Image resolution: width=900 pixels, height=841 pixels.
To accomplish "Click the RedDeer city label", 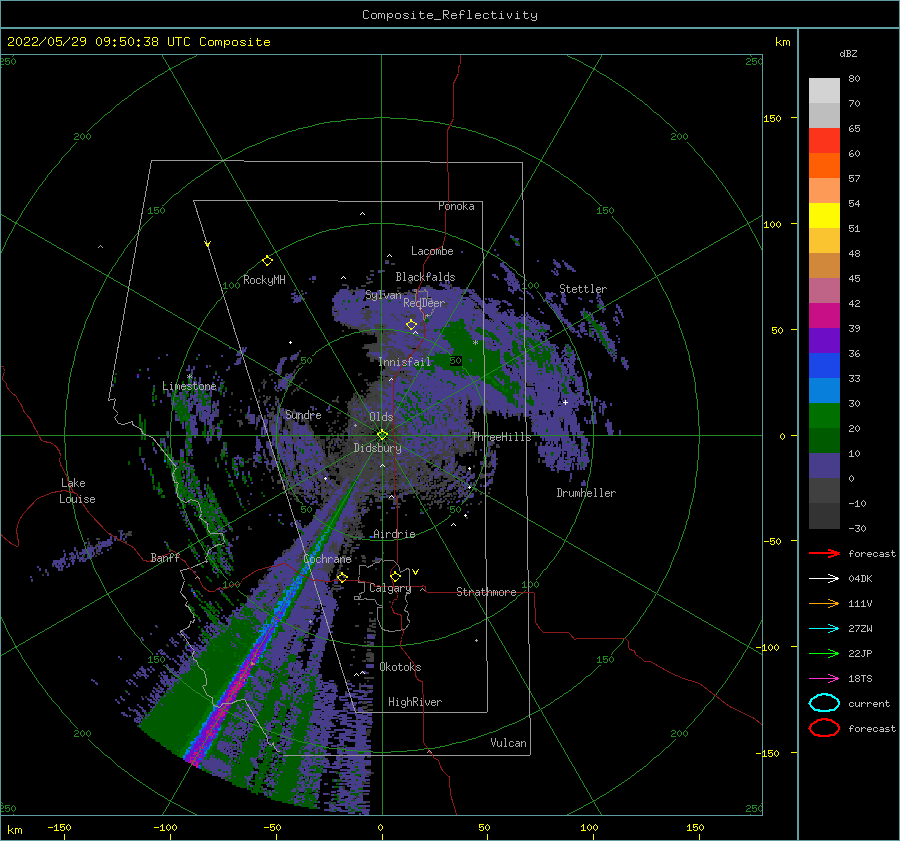I will point(424,303).
